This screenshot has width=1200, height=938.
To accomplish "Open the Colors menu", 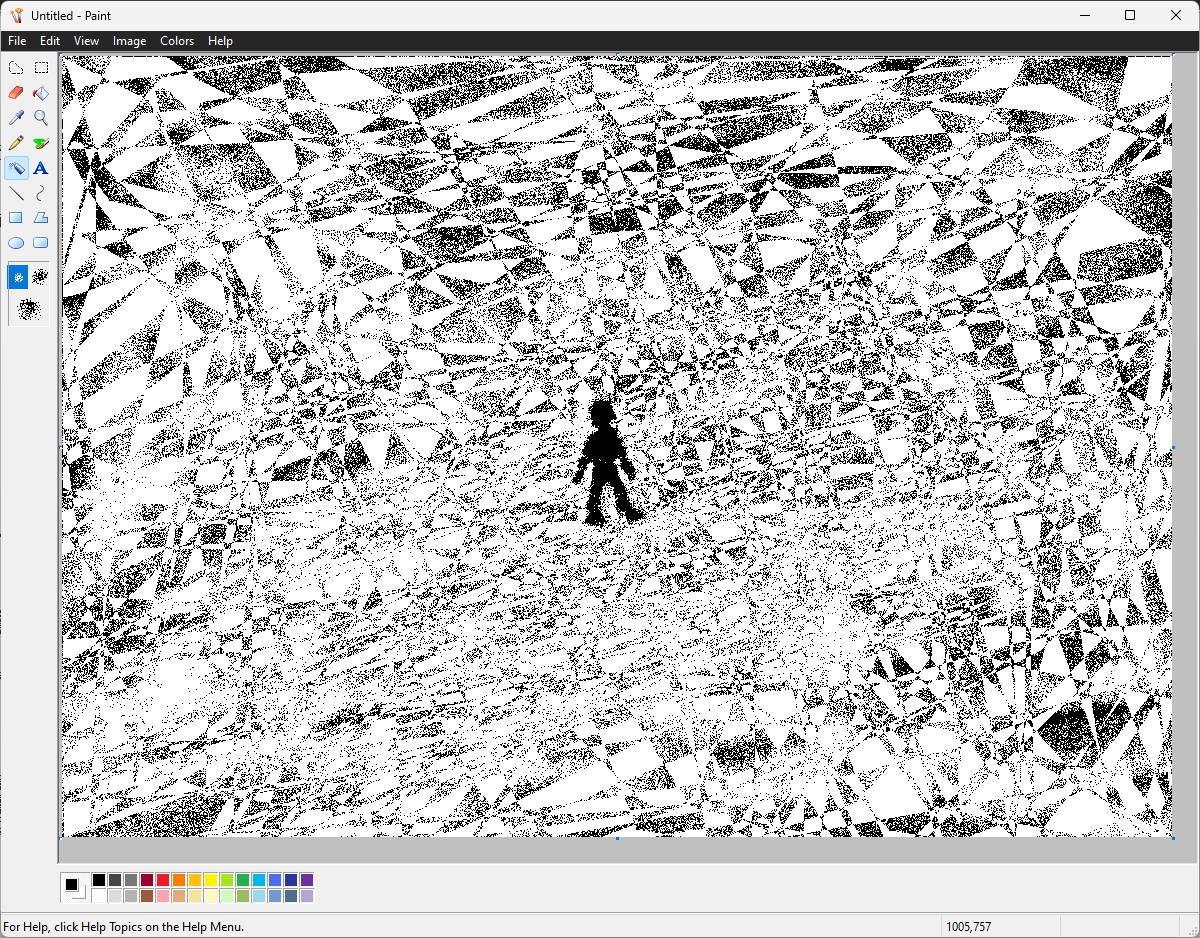I will coord(177,41).
